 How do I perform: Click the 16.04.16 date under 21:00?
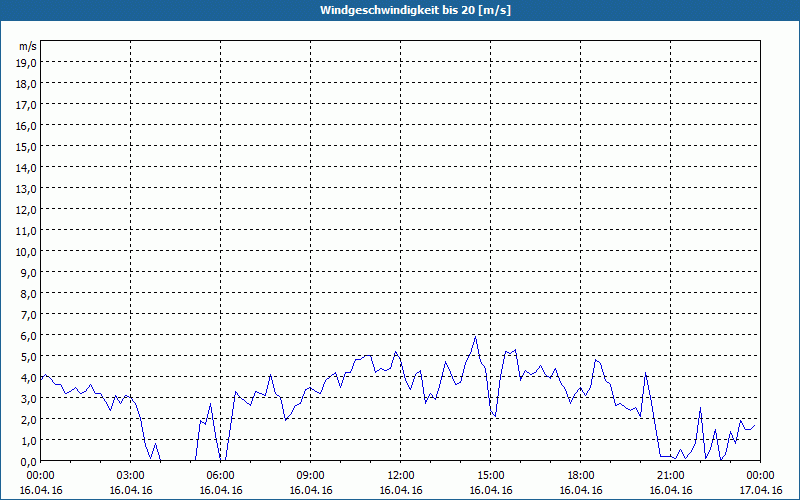tap(670, 490)
